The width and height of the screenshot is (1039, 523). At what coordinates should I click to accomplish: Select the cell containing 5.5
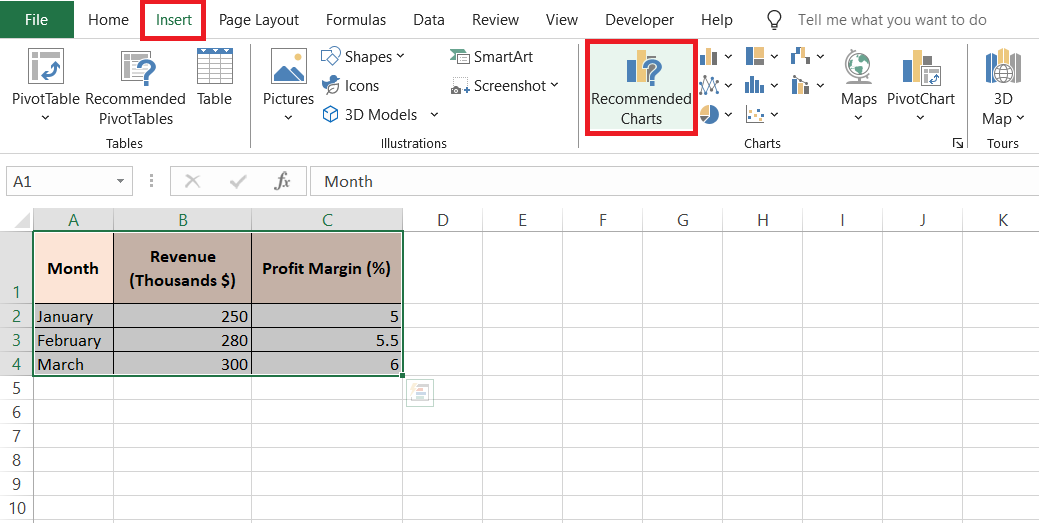327,340
